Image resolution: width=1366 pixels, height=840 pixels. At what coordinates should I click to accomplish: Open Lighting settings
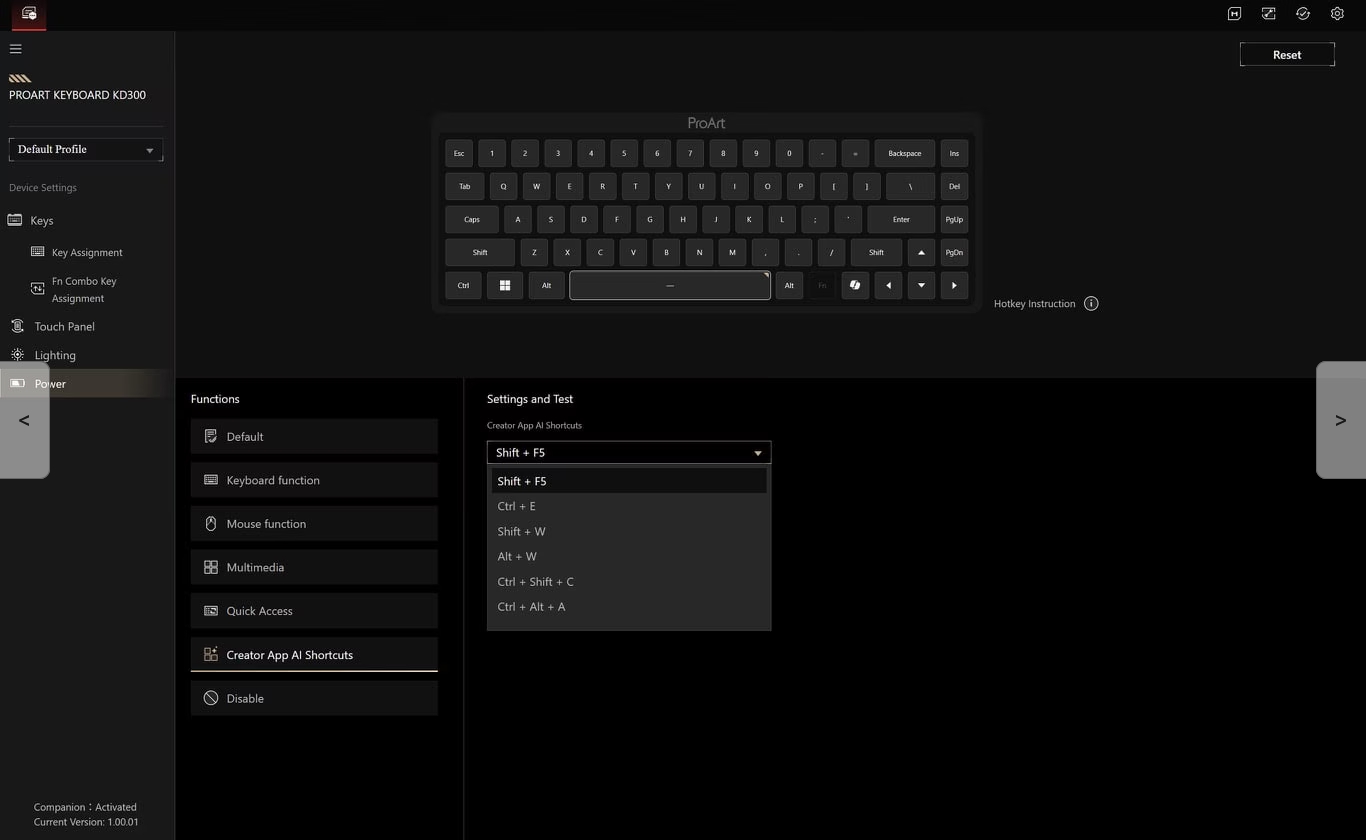[55, 355]
